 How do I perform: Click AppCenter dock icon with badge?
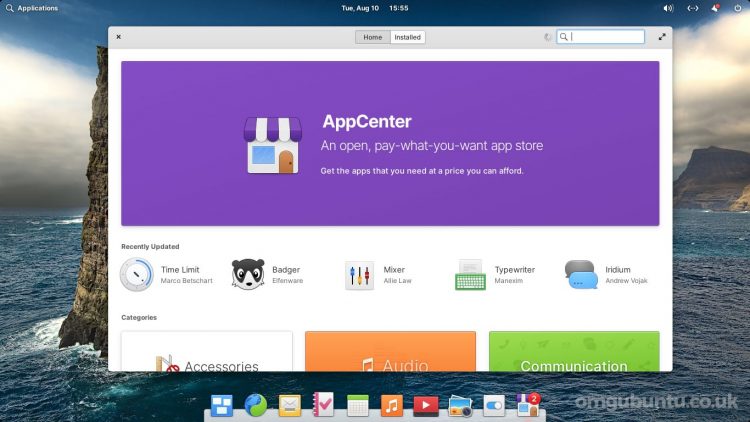(528, 405)
